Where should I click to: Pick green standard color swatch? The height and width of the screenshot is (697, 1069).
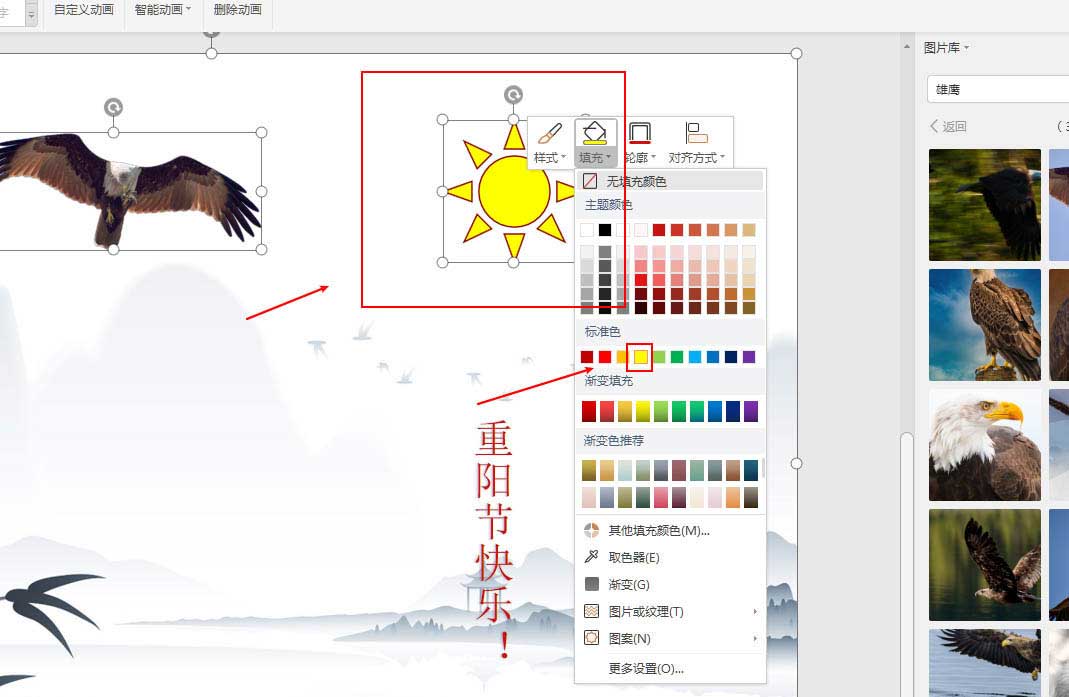click(677, 357)
